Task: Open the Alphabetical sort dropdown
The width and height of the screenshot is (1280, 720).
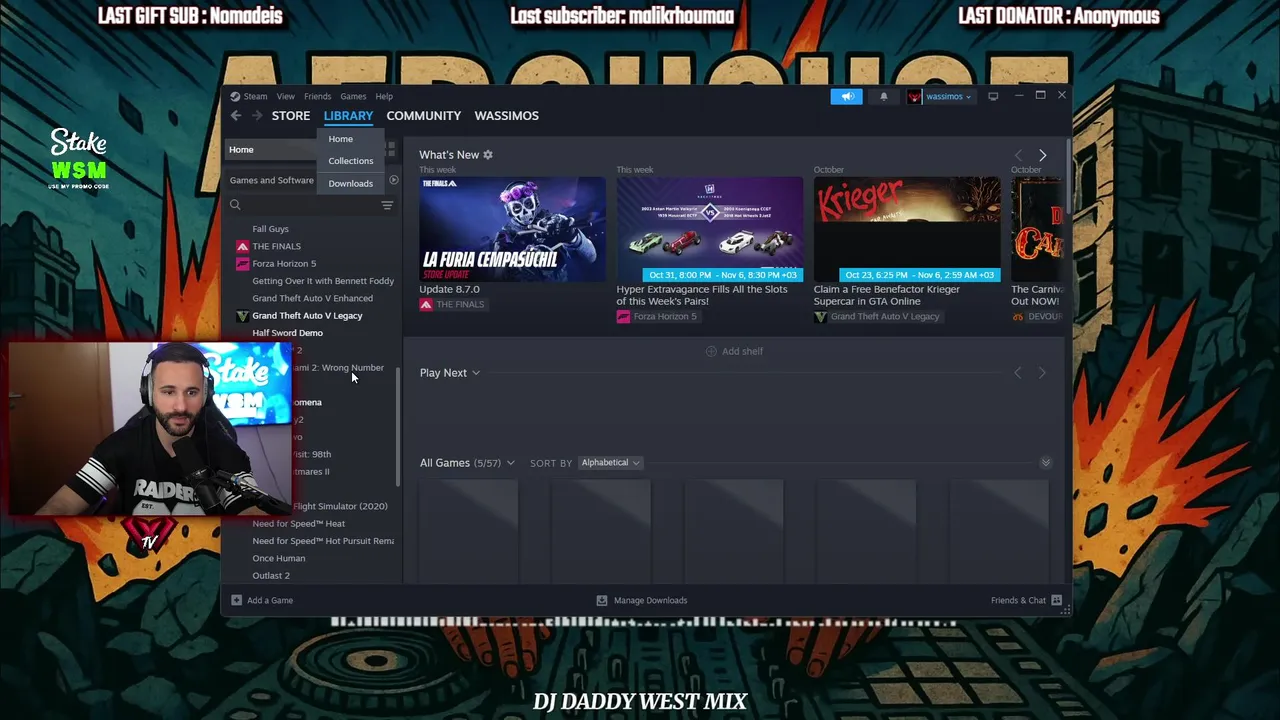Action: coord(610,463)
